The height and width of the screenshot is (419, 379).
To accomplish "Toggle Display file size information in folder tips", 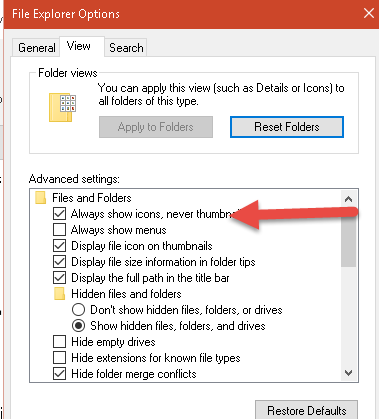I will (59, 262).
